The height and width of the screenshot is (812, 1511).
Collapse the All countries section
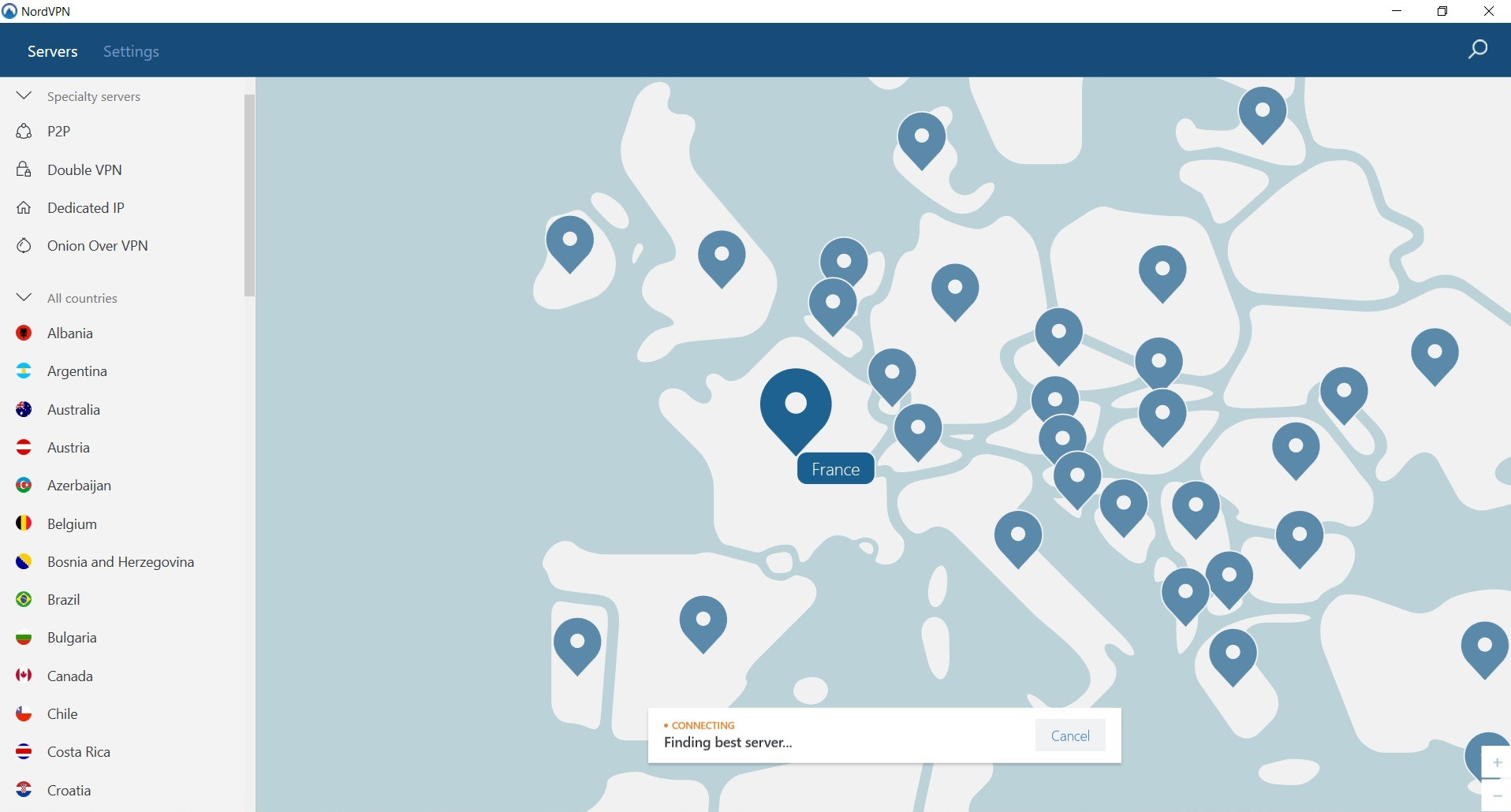(x=24, y=298)
